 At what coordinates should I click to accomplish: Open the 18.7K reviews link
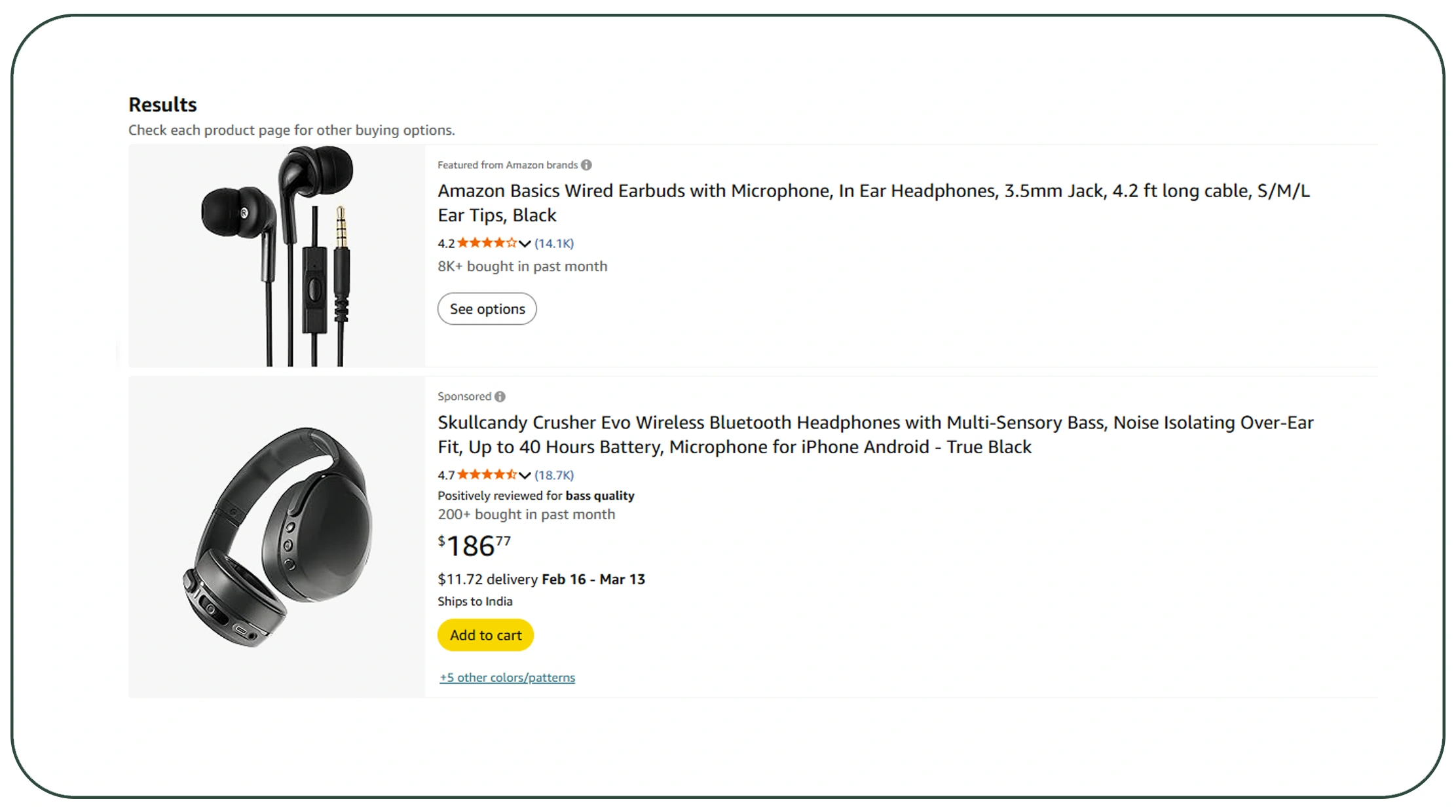(x=554, y=475)
